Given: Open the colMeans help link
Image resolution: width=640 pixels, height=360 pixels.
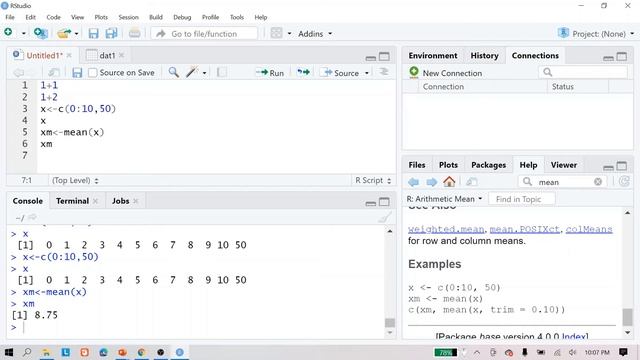Looking at the screenshot, I should pyautogui.click(x=589, y=229).
